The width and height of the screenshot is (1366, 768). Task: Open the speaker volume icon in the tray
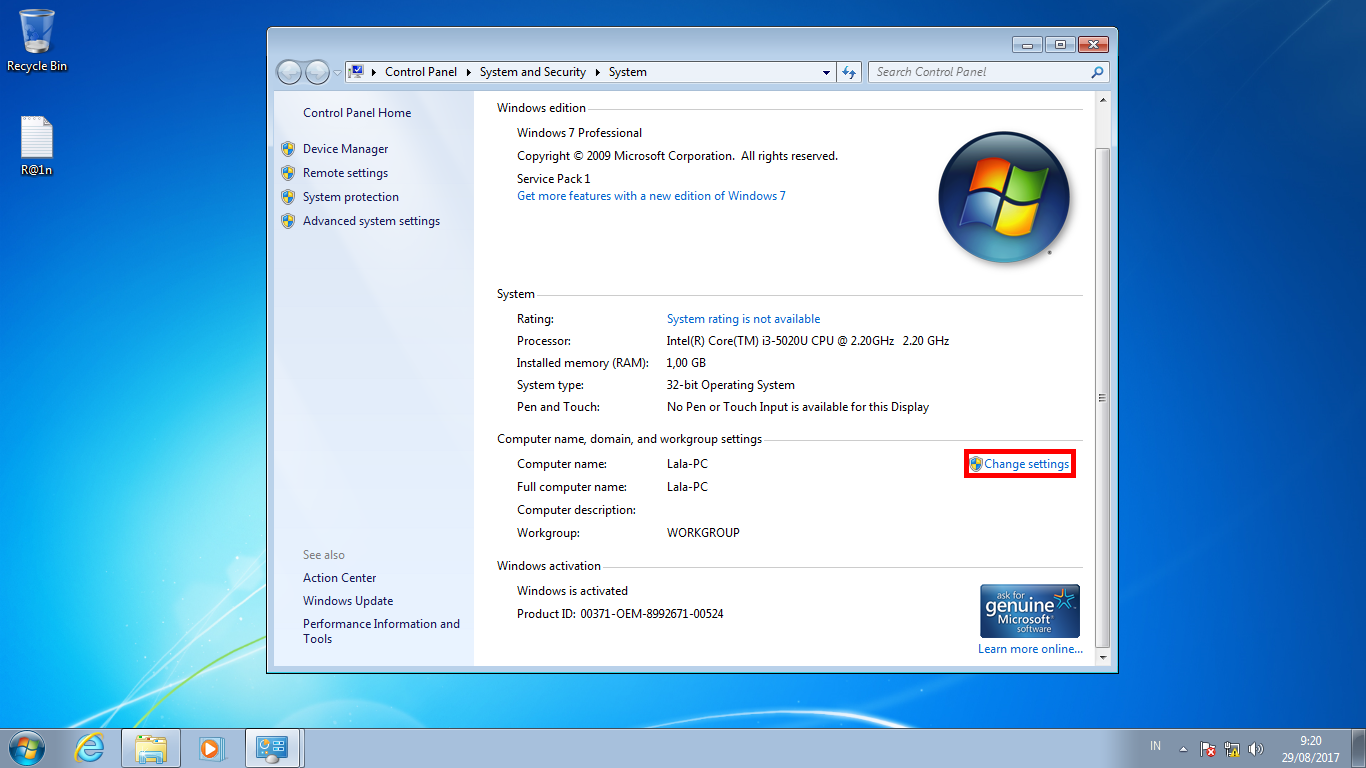pyautogui.click(x=1256, y=748)
